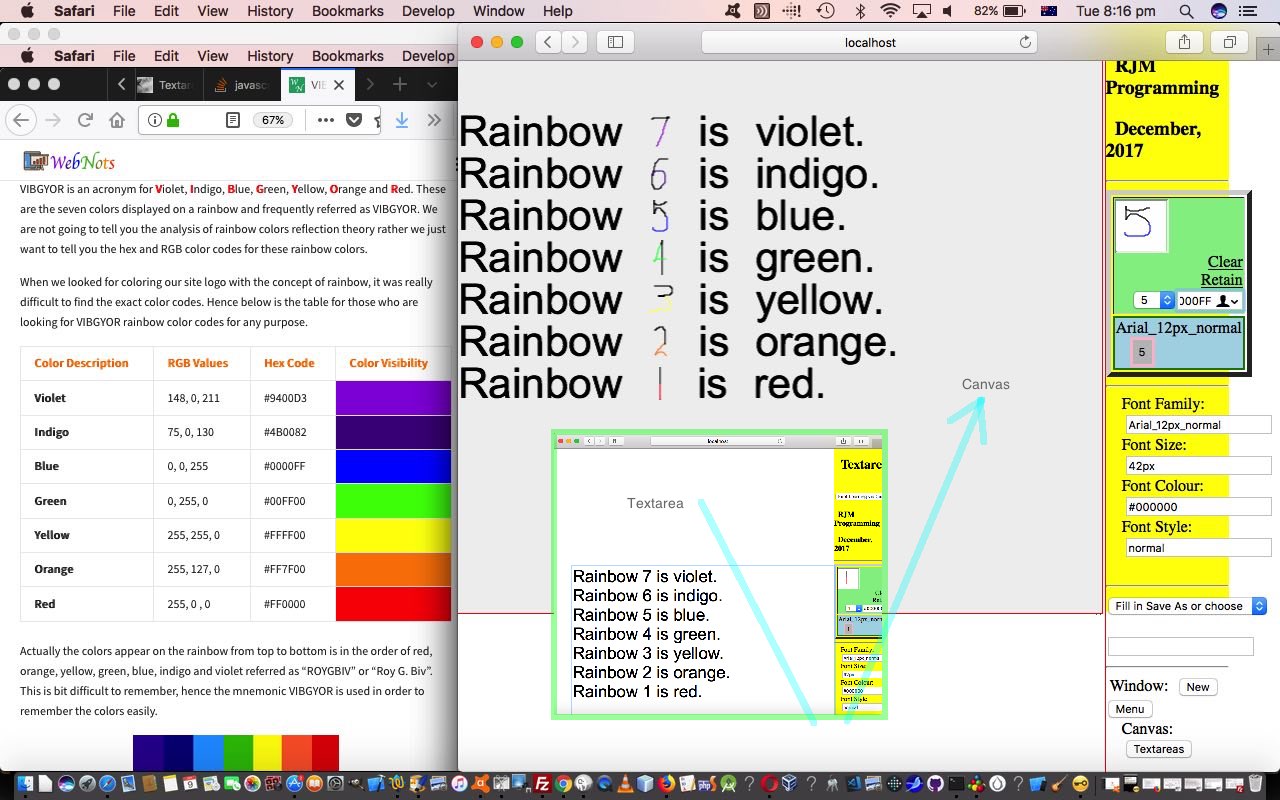Click the Pocket save icon in Firefox
This screenshot has width=1280, height=800.
pos(354,120)
